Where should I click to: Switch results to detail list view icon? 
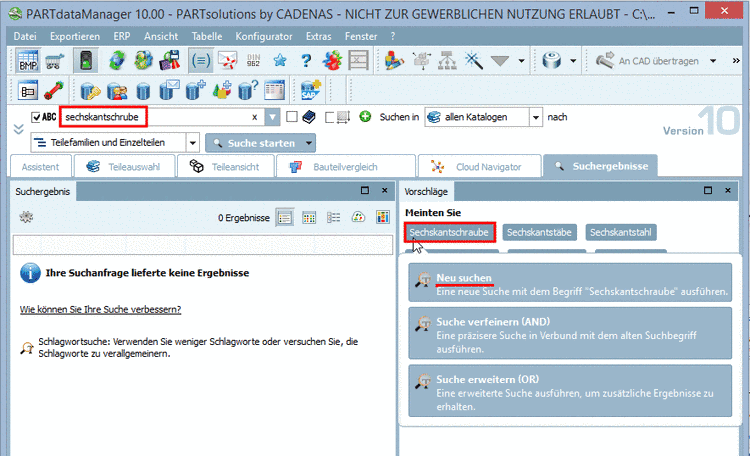(333, 218)
